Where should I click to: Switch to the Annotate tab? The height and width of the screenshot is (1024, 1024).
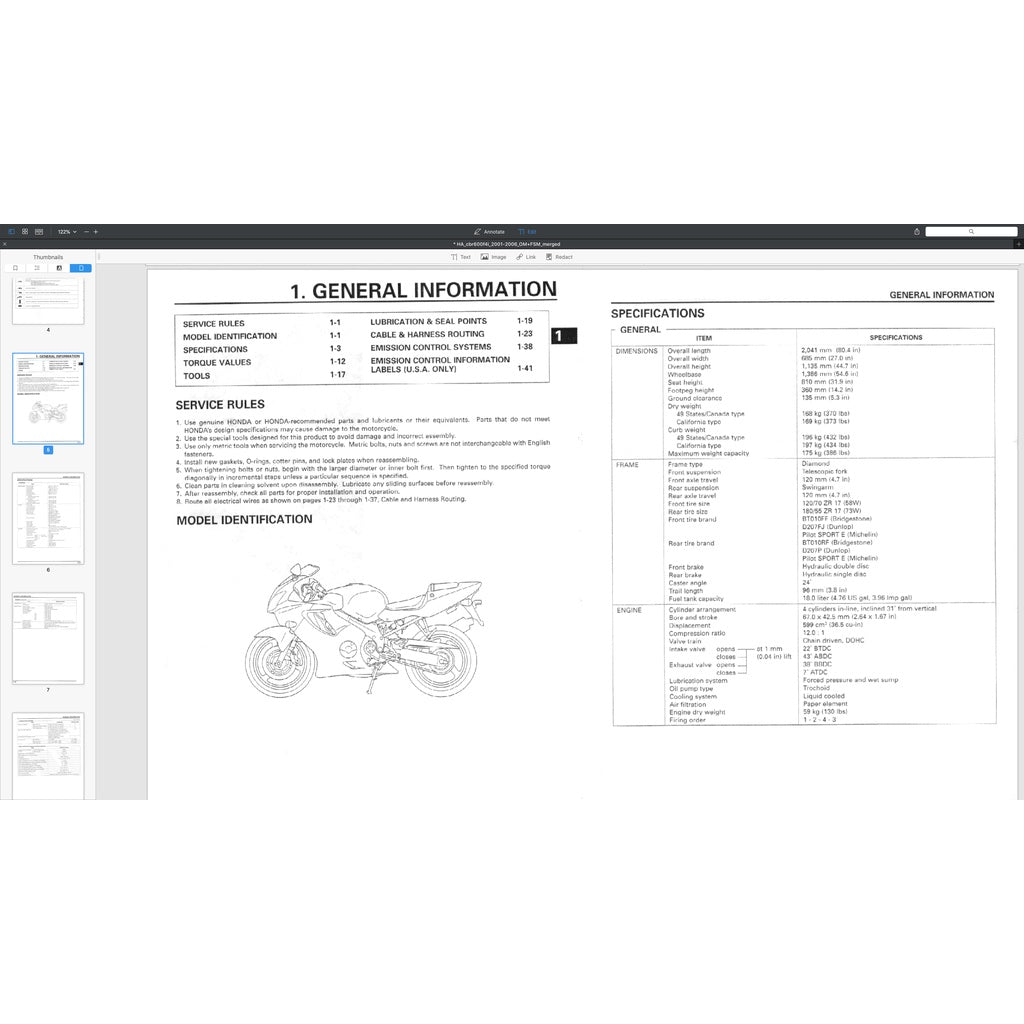pos(490,231)
